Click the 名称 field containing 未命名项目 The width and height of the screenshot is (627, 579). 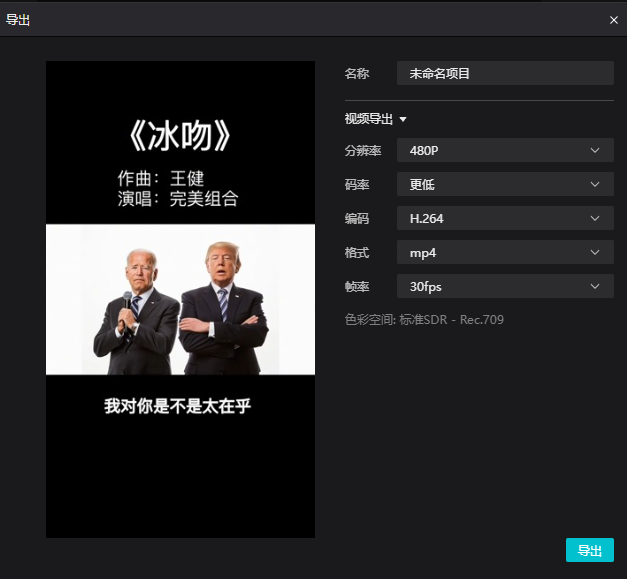click(x=504, y=73)
